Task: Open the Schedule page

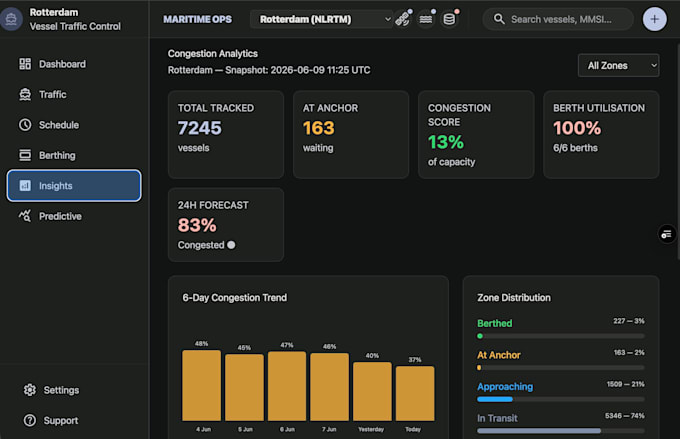Action: 74,125
